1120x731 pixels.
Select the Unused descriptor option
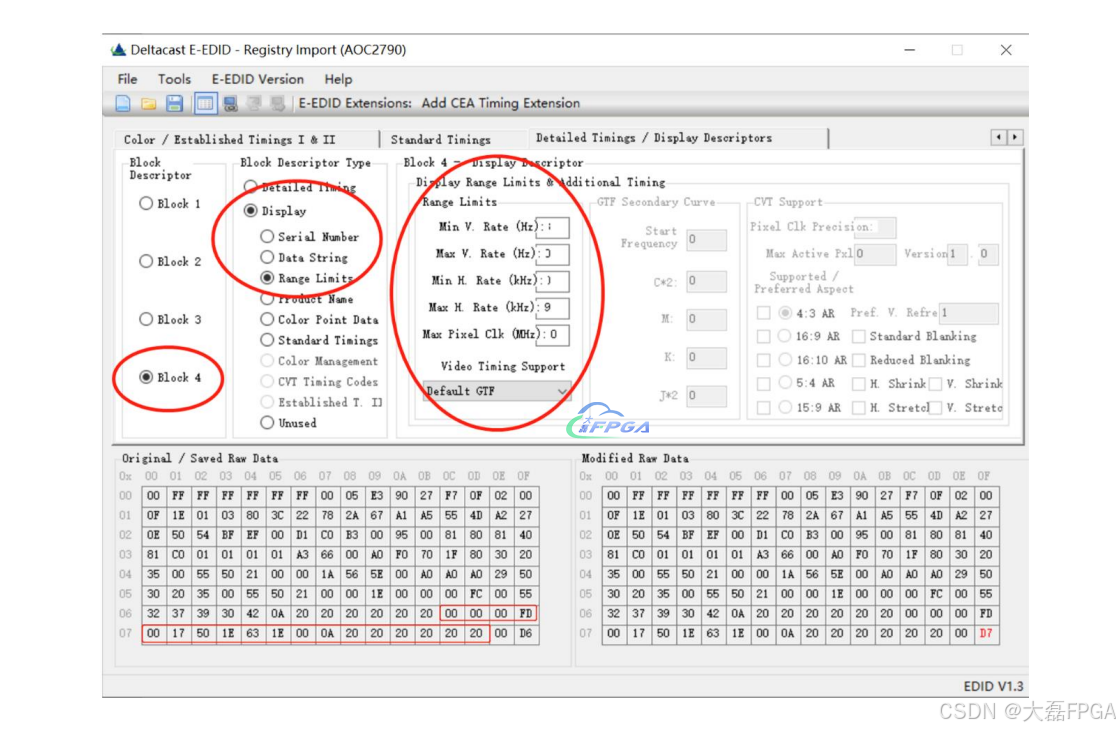[267, 422]
